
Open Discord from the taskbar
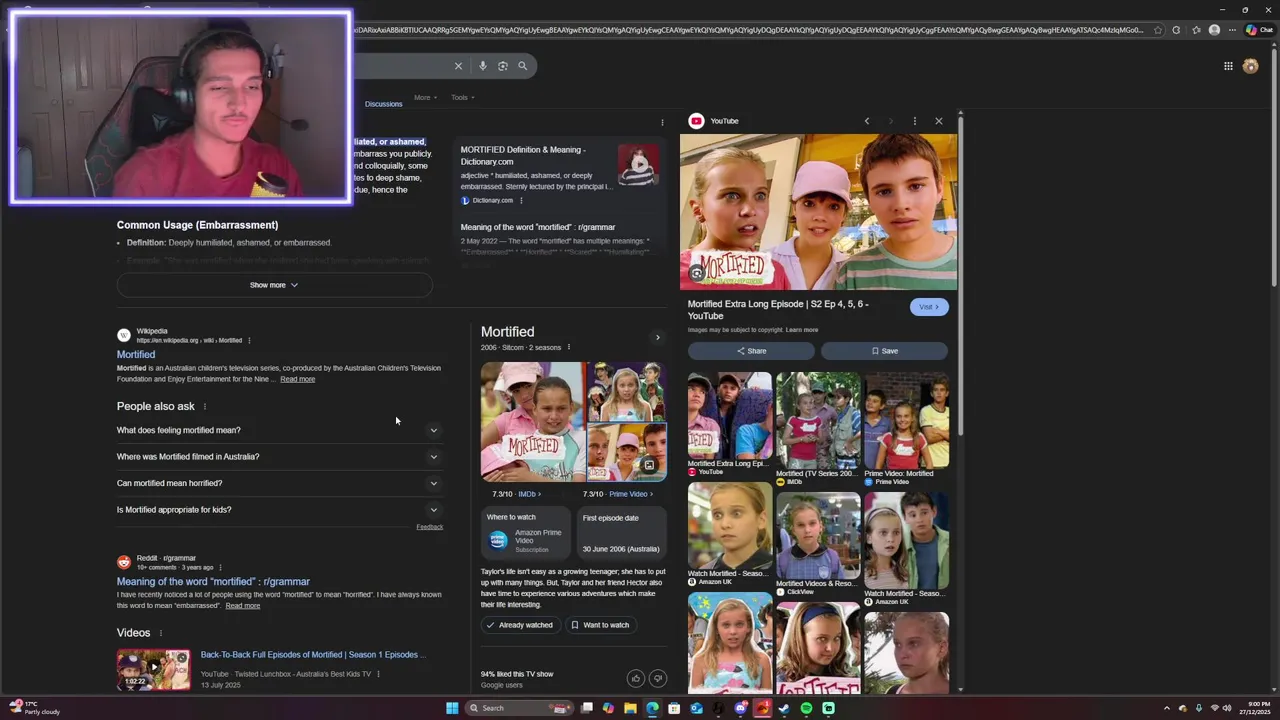point(740,708)
